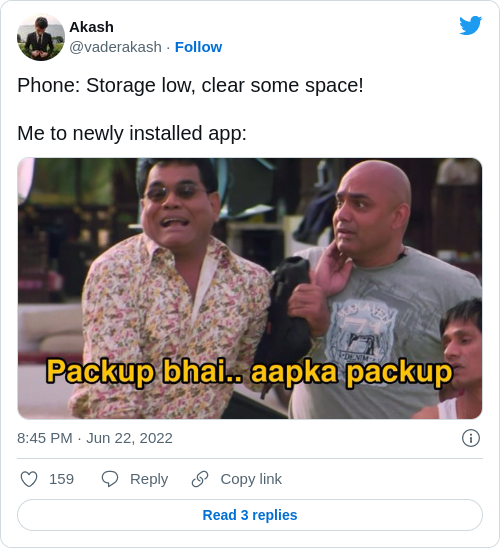The image size is (500, 548).
Task: Open the Akash display name link
Action: pos(91,27)
